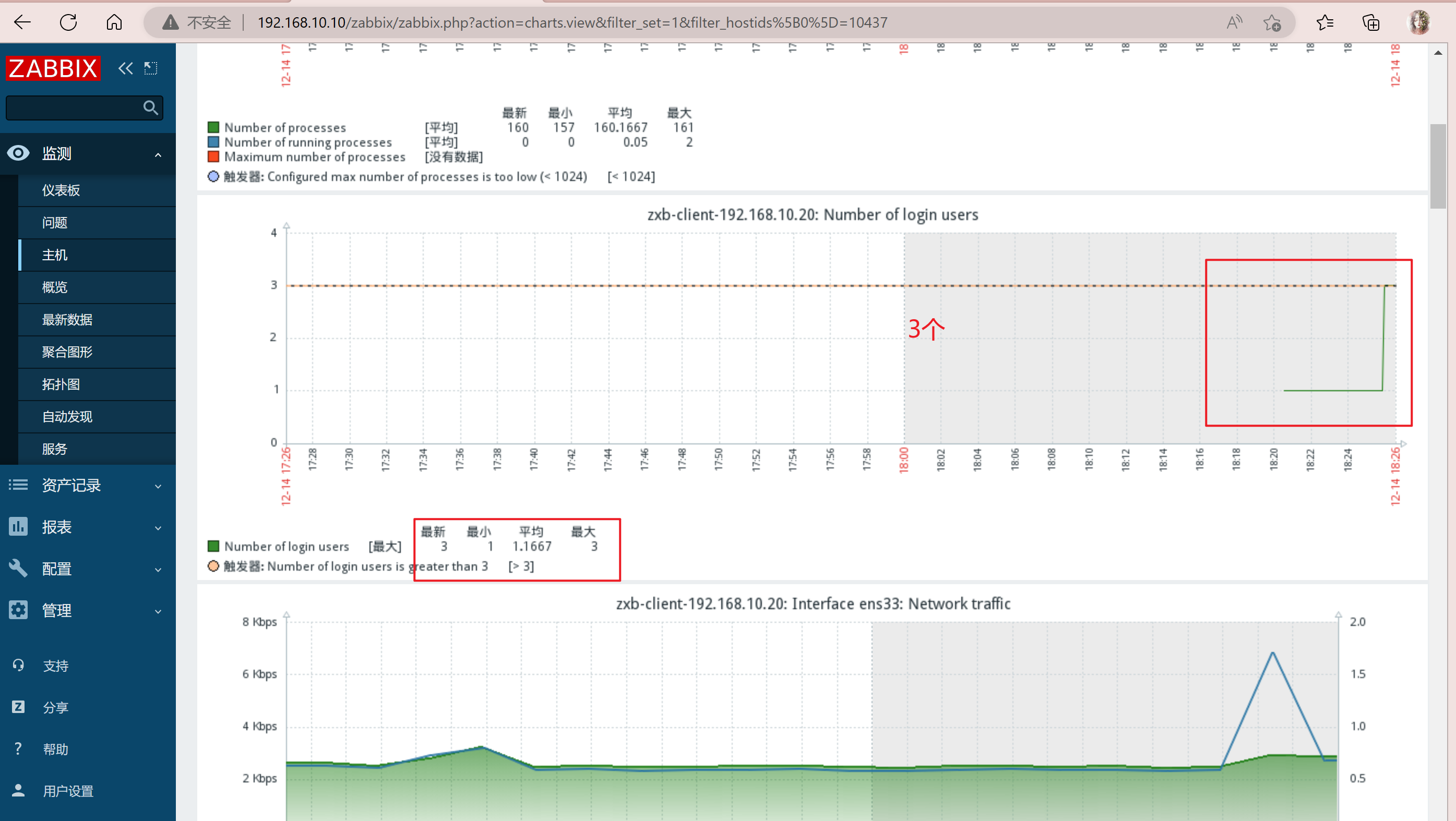The image size is (1456, 821).
Task: Open the 资产记录 menu label
Action: (71, 486)
